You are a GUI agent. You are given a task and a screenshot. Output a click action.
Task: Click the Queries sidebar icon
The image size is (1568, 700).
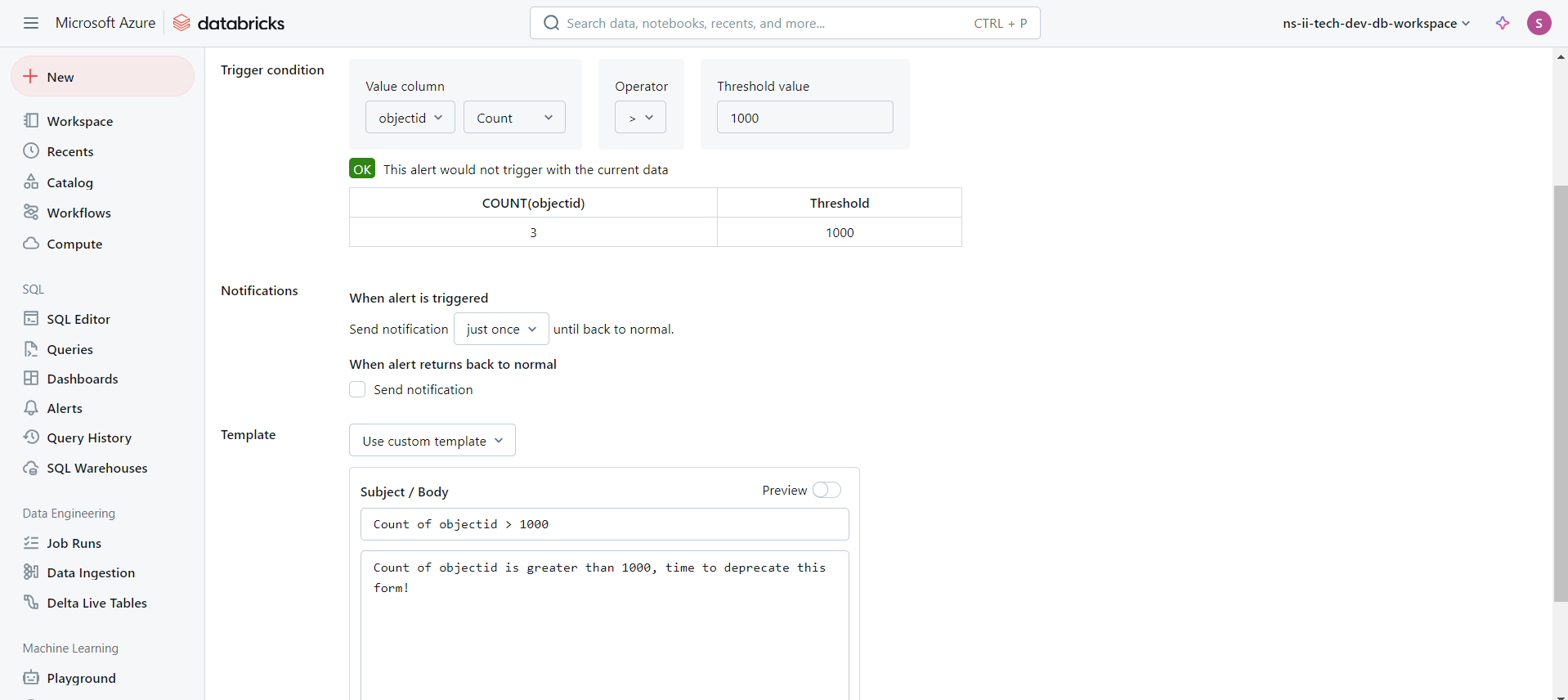pyautogui.click(x=31, y=348)
